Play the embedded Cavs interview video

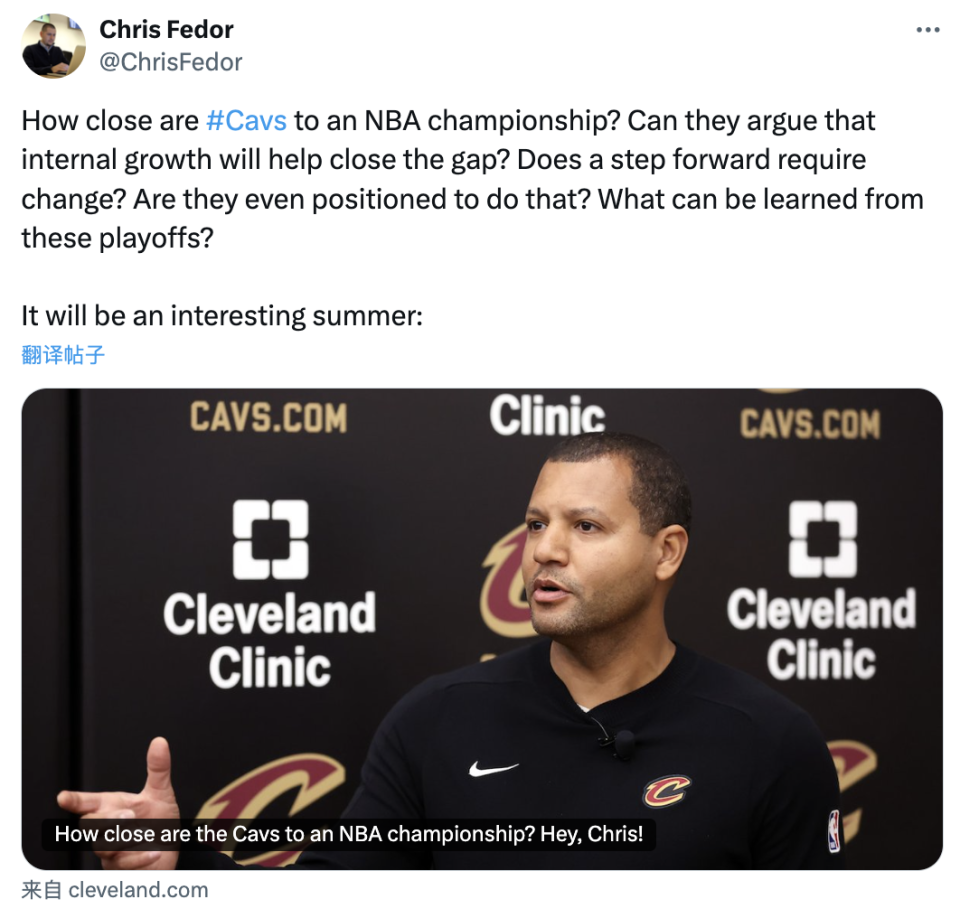click(482, 629)
